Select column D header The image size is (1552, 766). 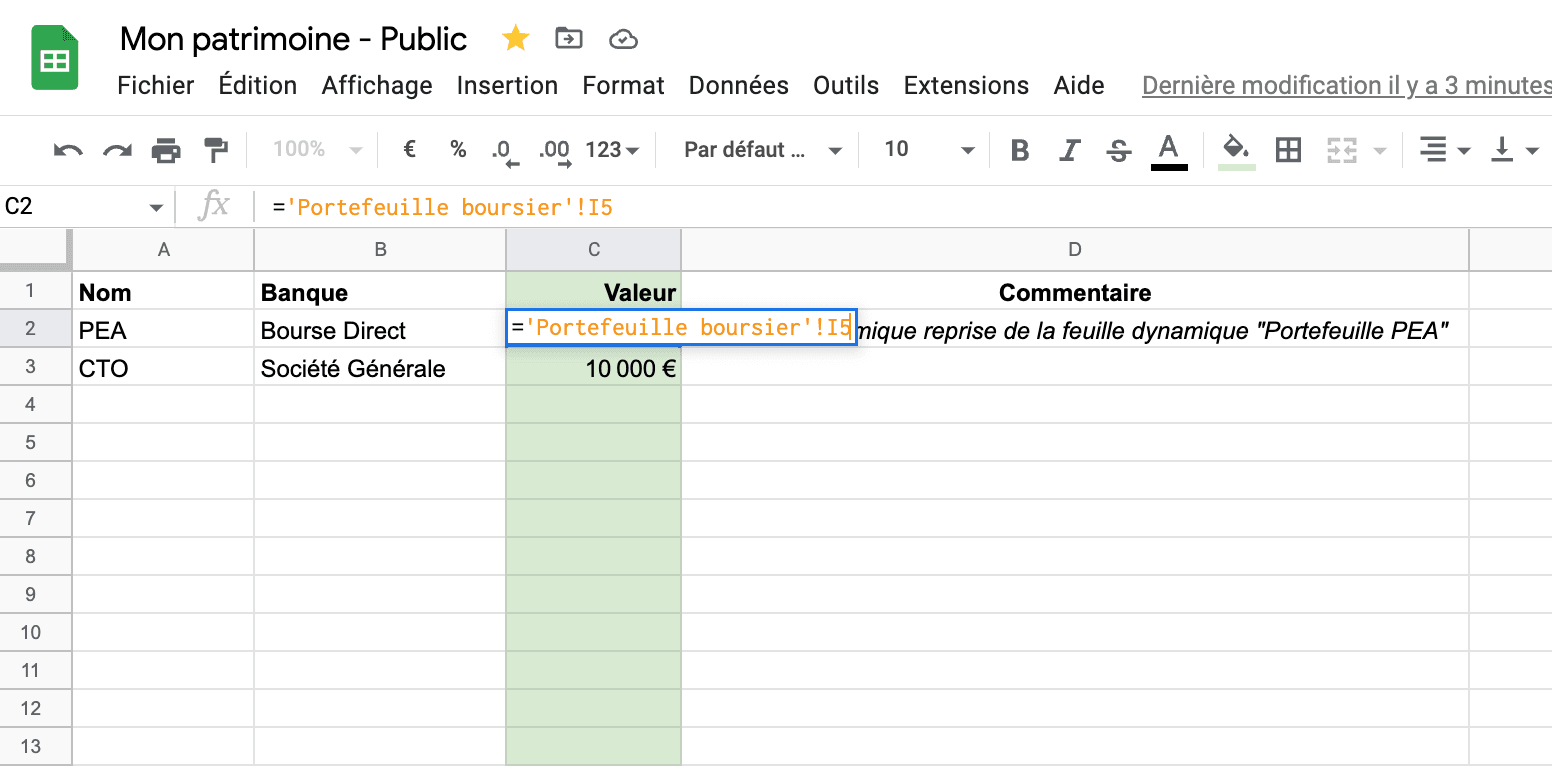click(x=1075, y=250)
